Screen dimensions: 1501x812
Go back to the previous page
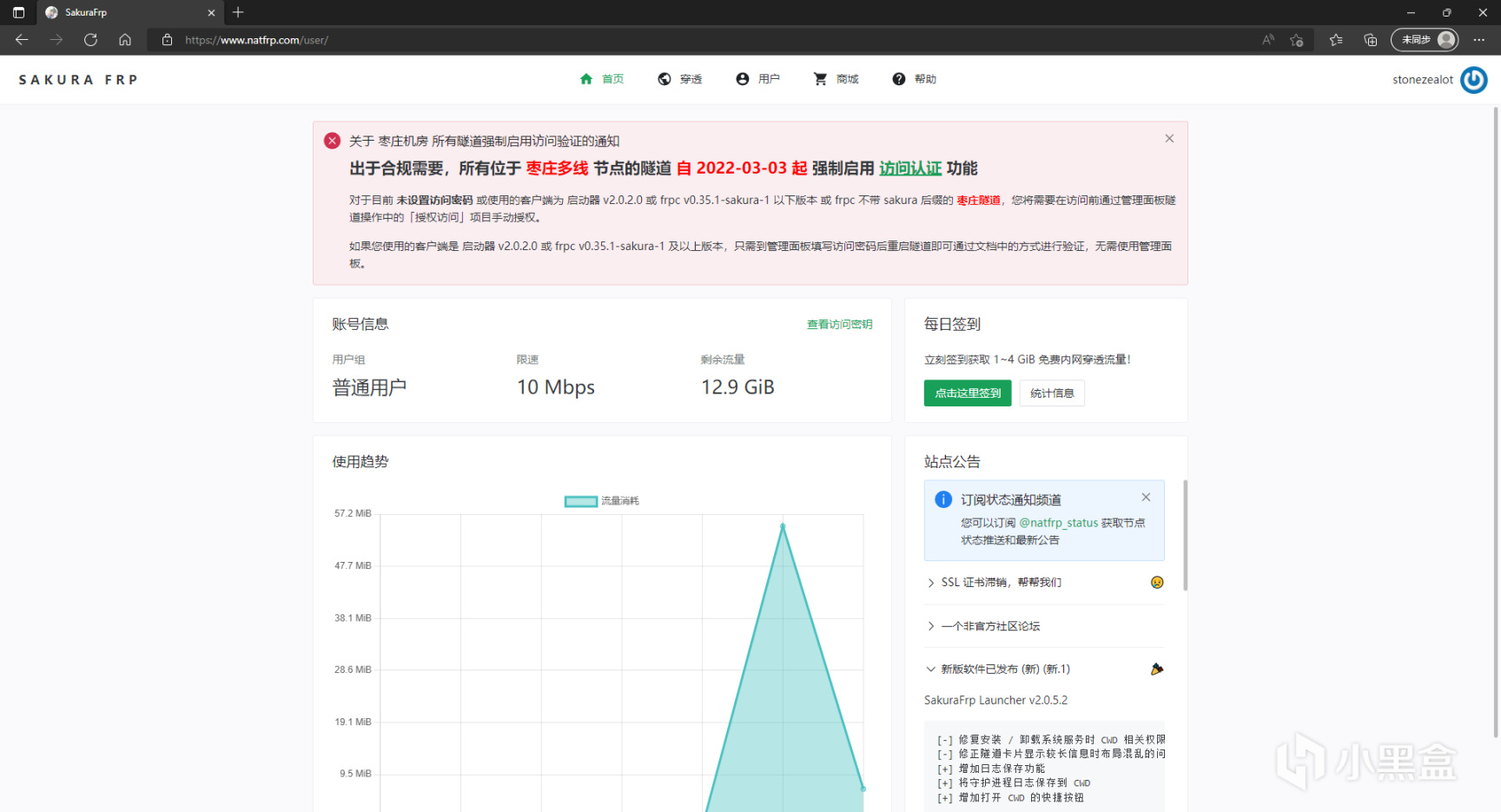(x=22, y=40)
